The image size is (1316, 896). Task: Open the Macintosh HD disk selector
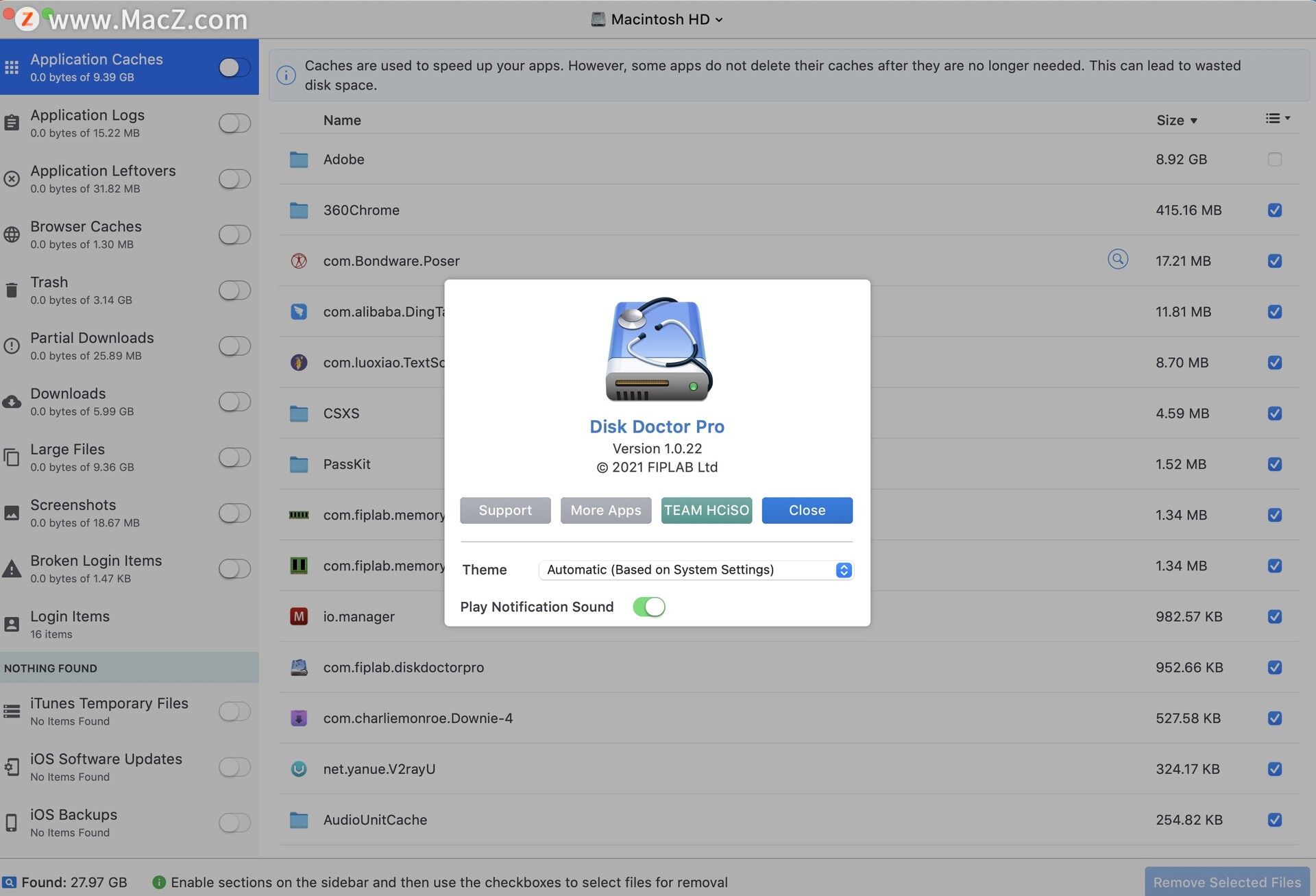(x=658, y=19)
